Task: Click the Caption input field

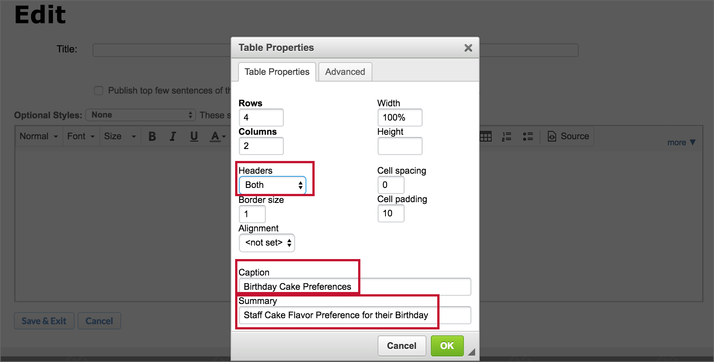Action: (355, 287)
